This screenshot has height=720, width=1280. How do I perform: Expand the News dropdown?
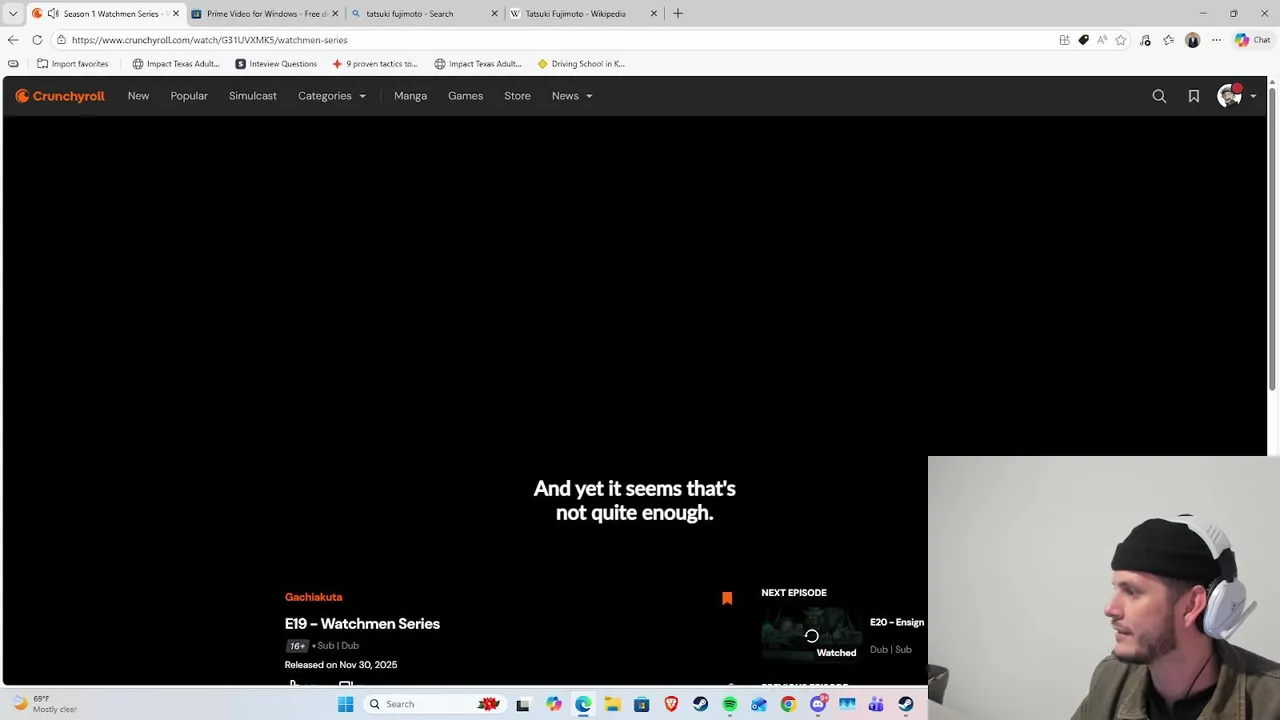click(572, 96)
